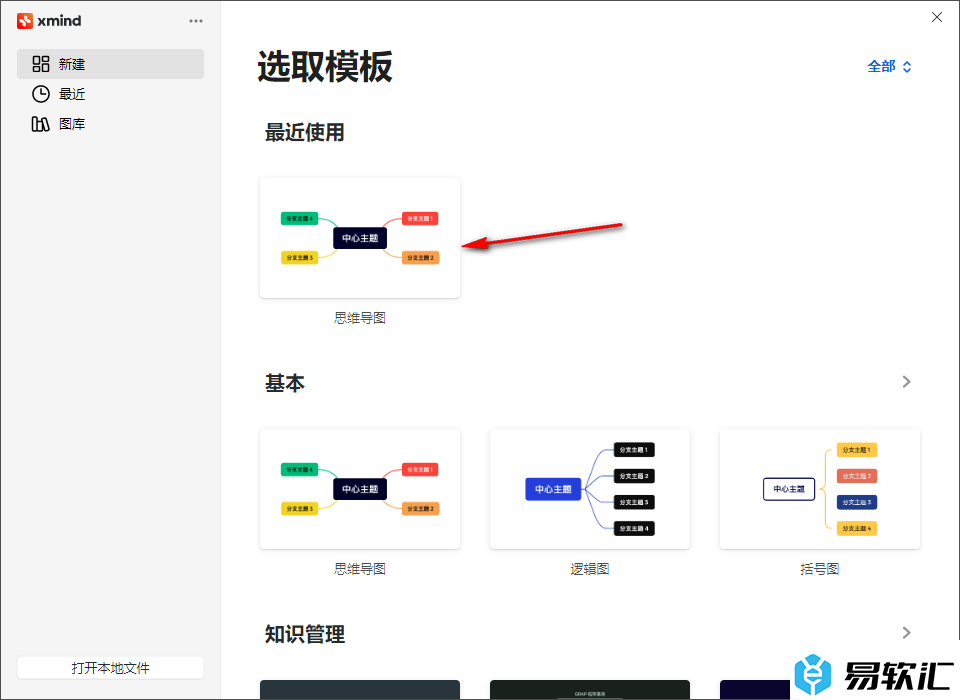Open the 全部 category filter dropdown

point(890,66)
